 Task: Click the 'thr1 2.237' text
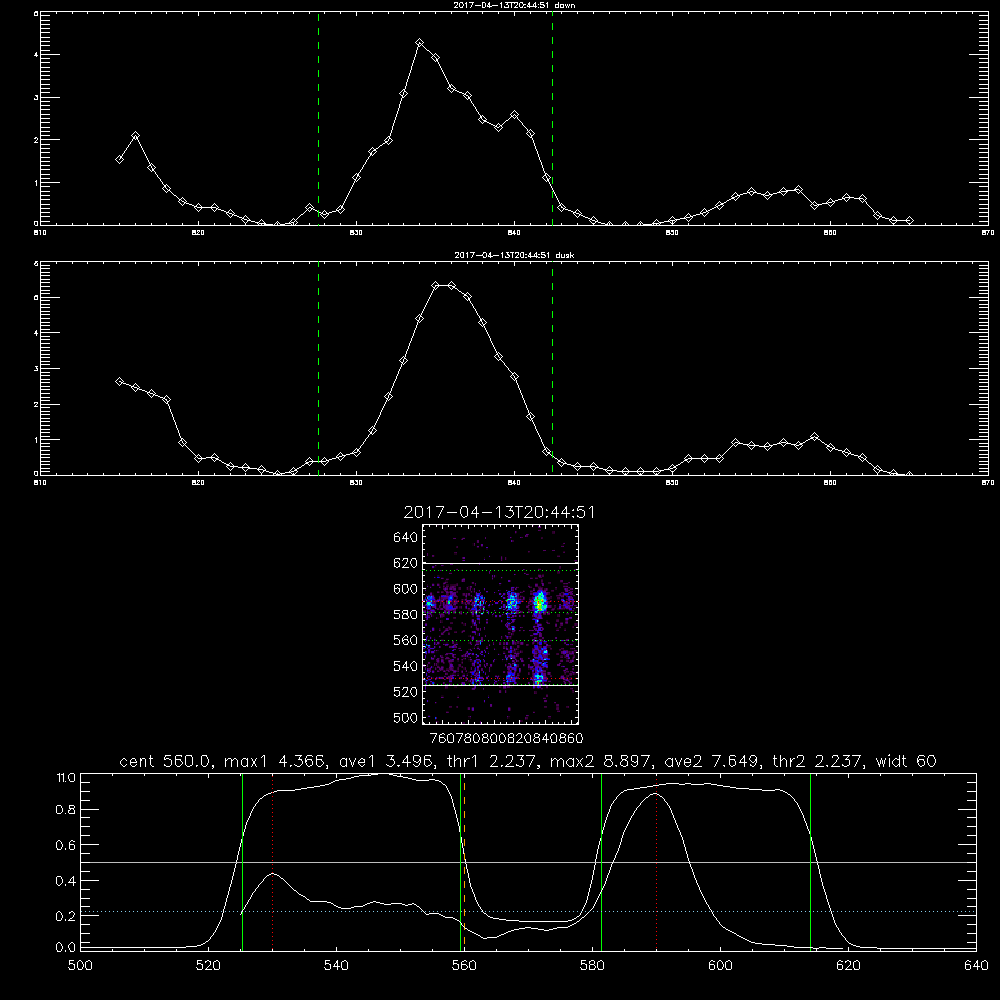click(x=490, y=761)
